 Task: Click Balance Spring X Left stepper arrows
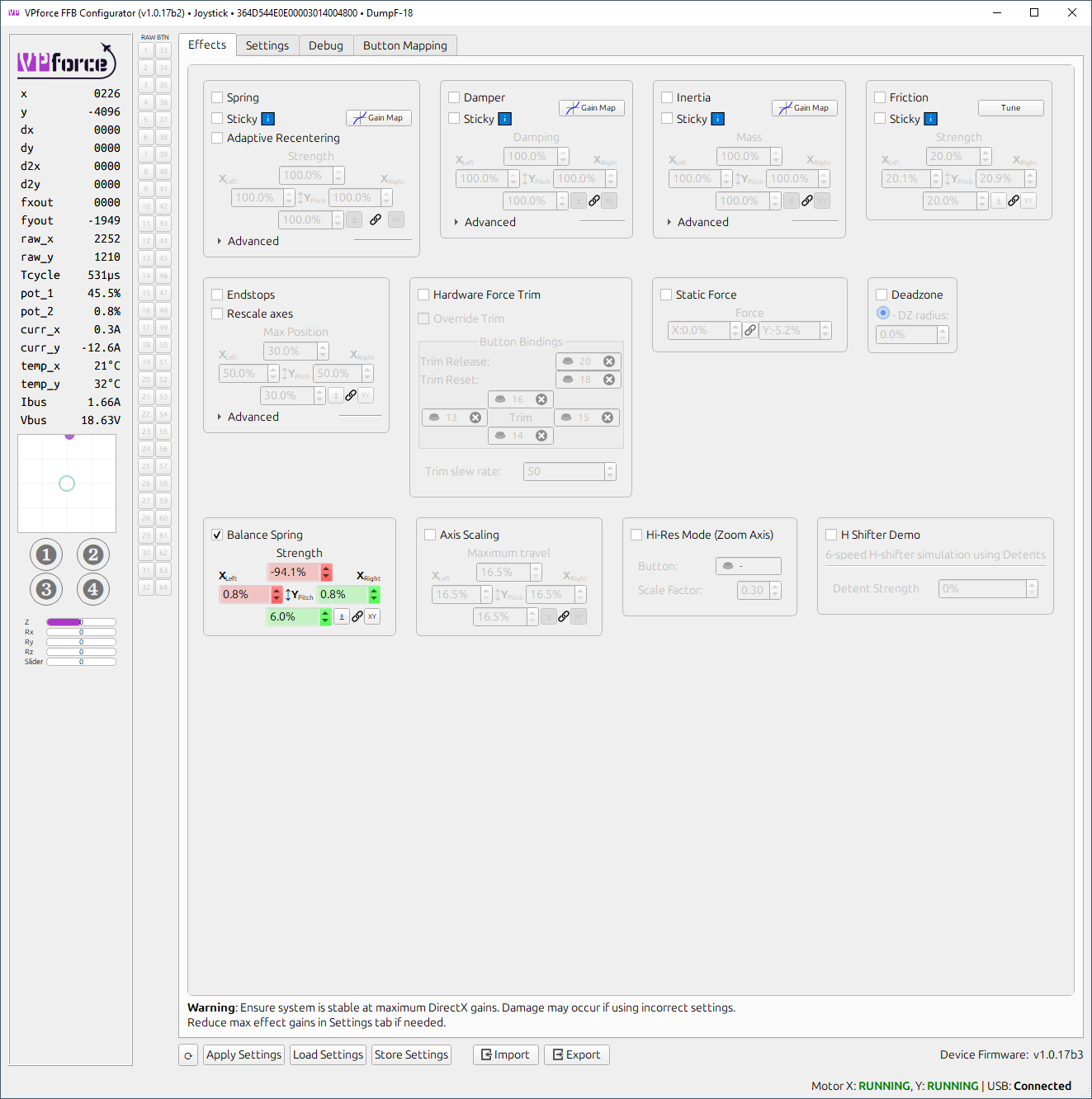pyautogui.click(x=277, y=594)
